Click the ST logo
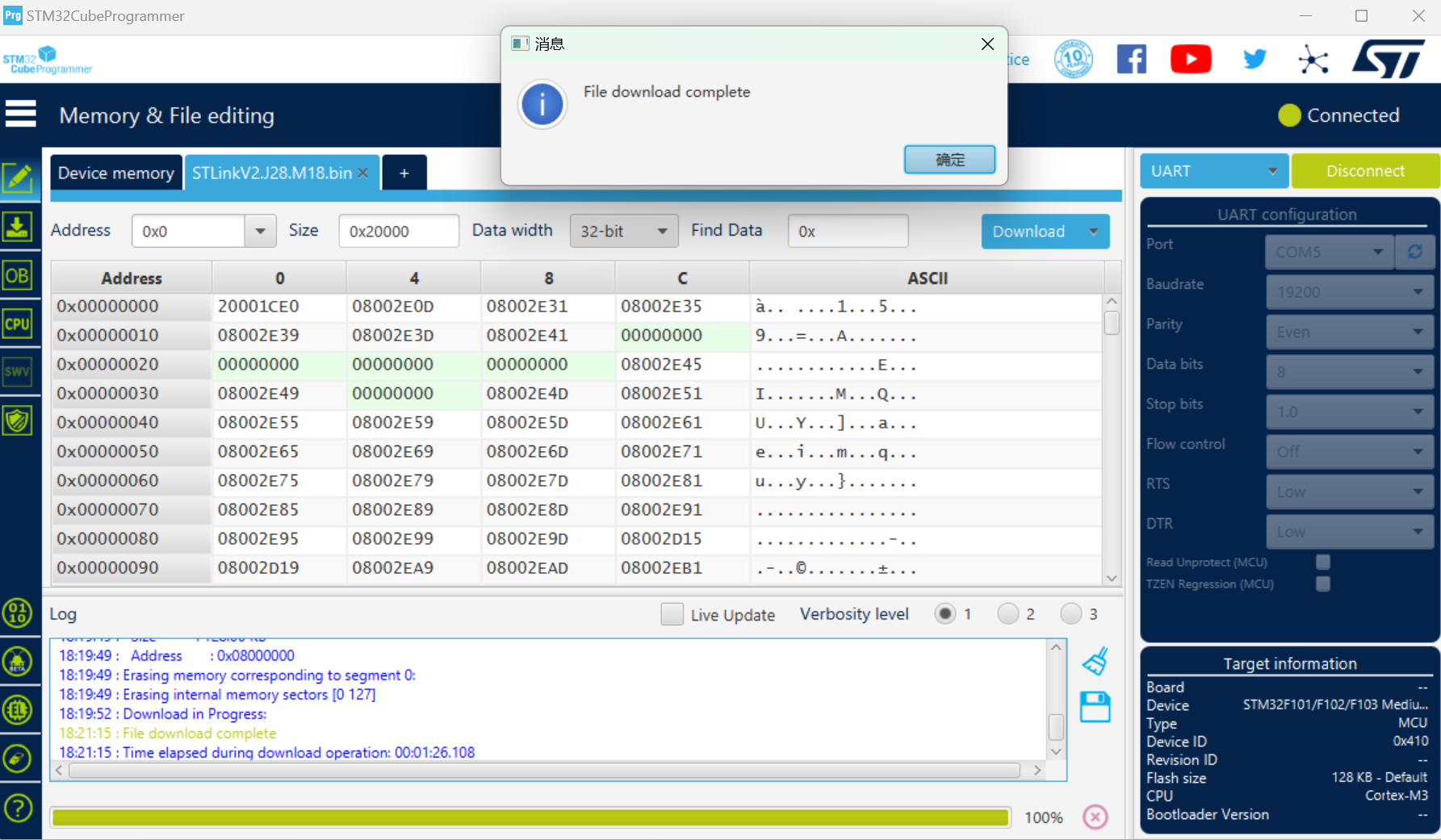 click(x=1389, y=59)
